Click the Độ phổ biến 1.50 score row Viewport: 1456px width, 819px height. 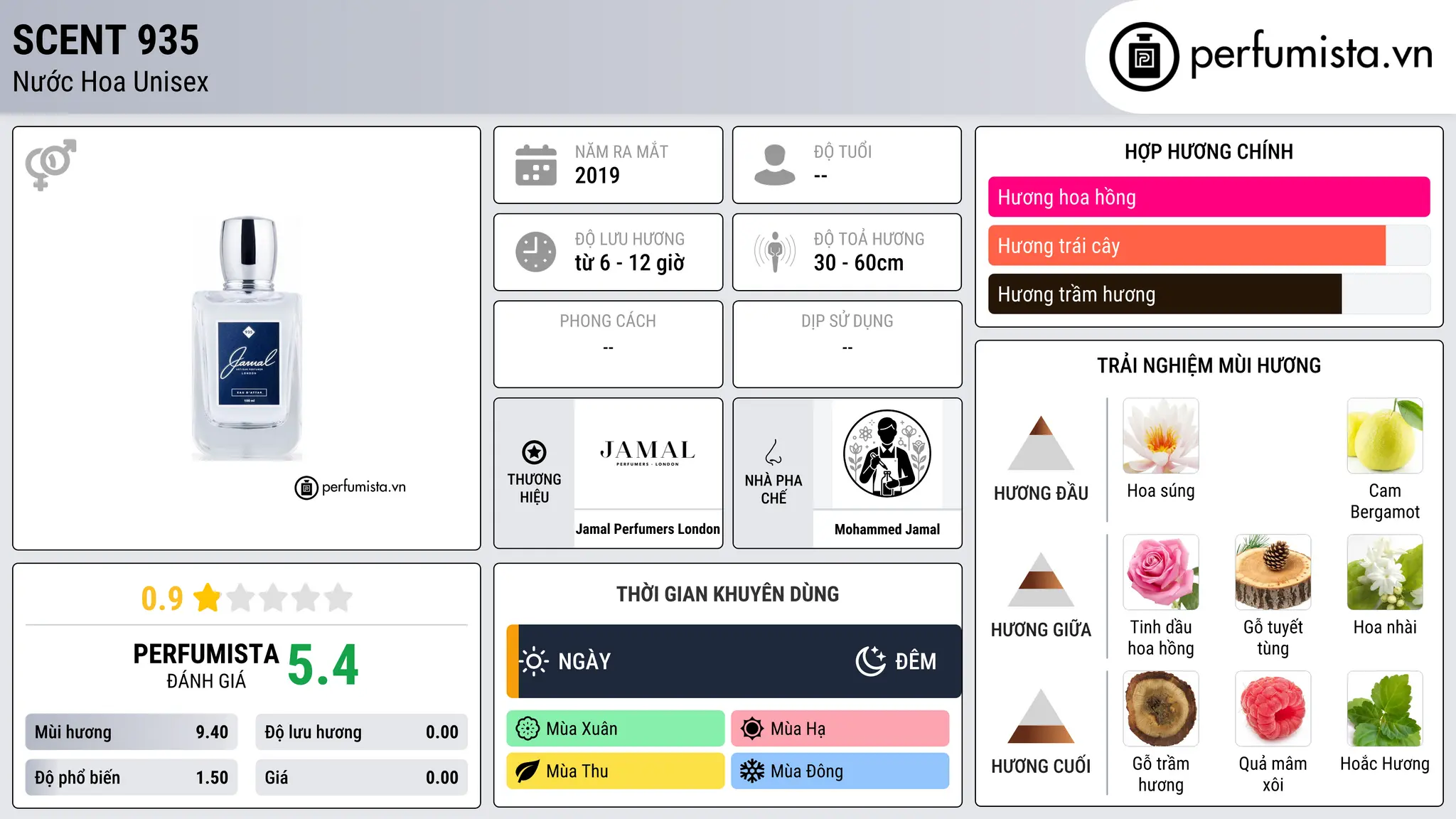coord(132,777)
